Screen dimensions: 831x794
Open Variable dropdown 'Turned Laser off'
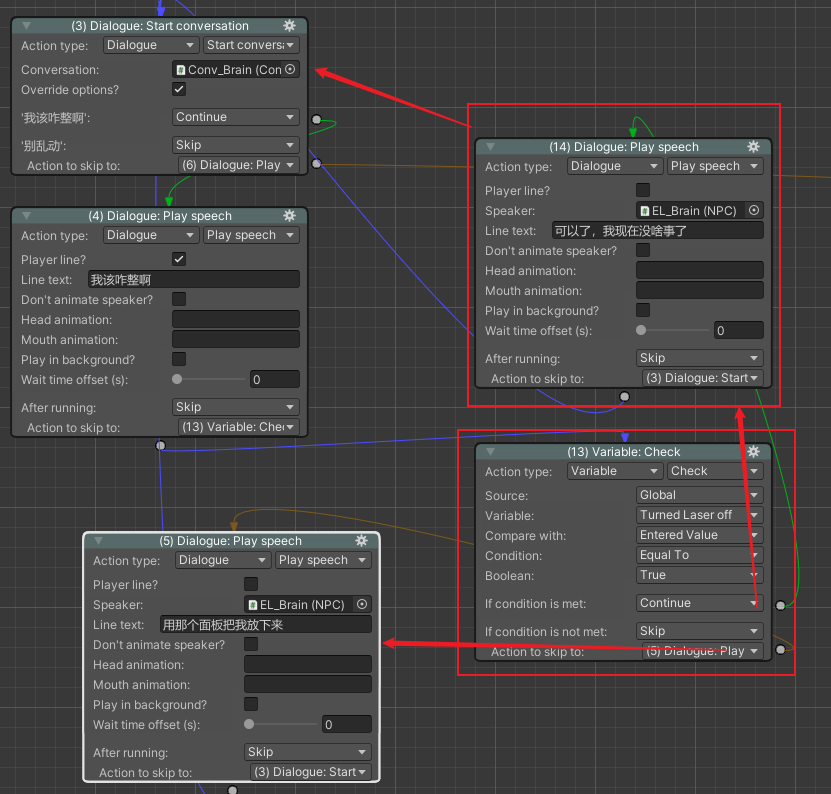(x=700, y=515)
